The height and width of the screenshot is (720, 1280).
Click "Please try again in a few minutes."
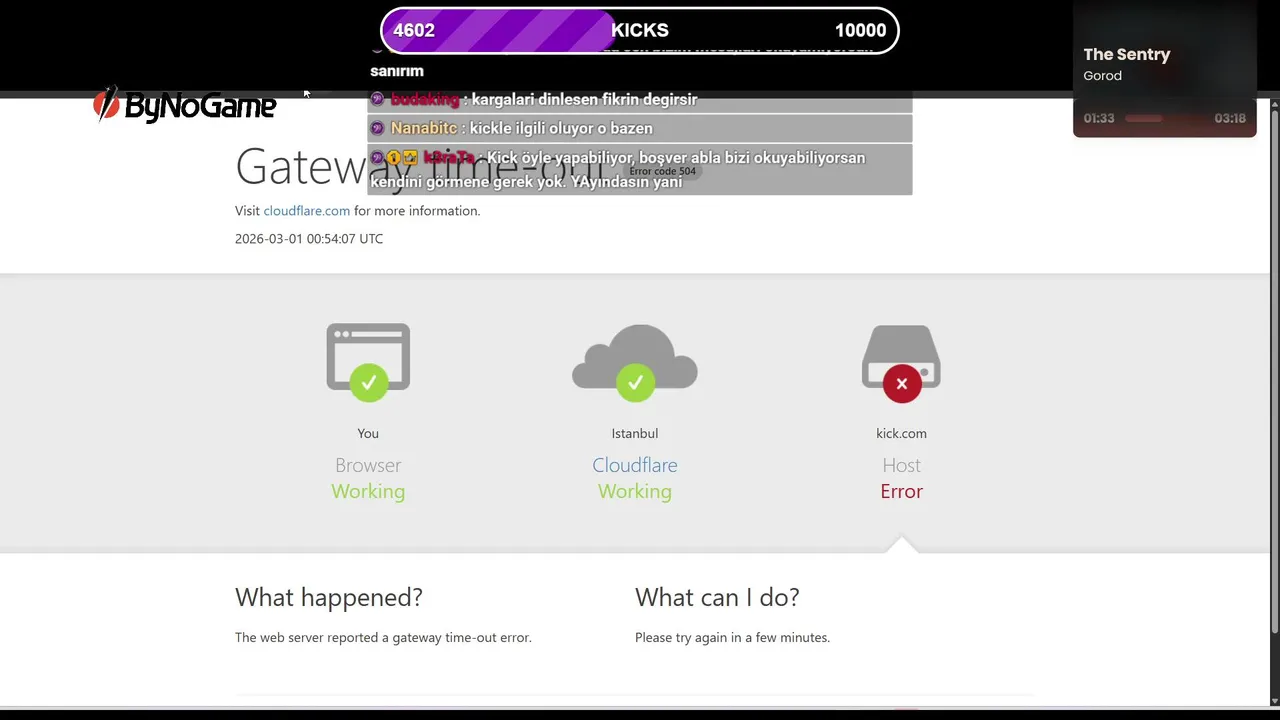[x=732, y=638]
